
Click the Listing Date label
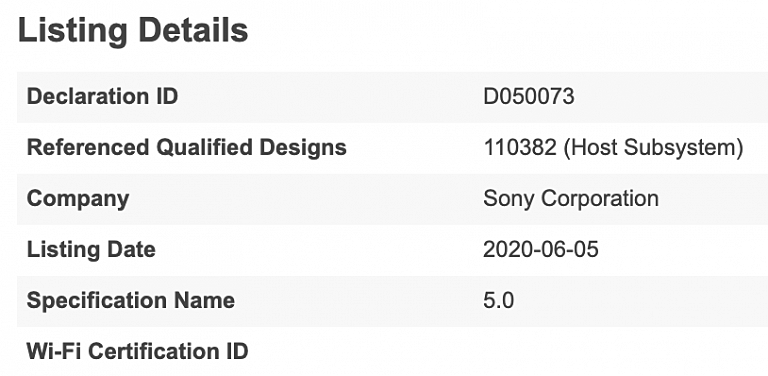click(91, 249)
